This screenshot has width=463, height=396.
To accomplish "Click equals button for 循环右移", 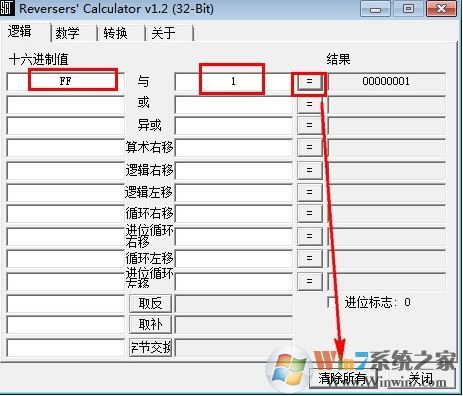I will [310, 214].
